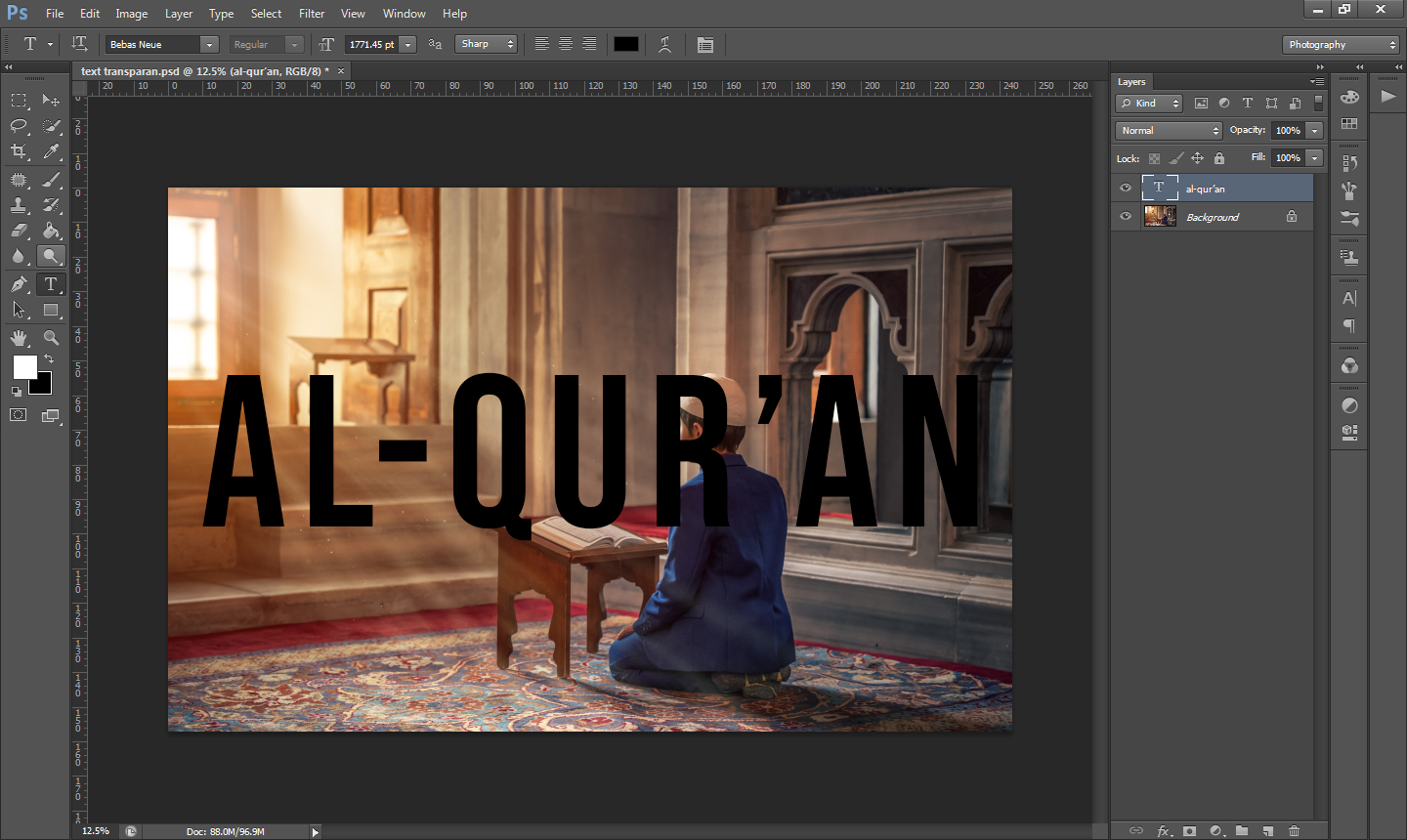Open the Bebas Neue font family dropdown

(208, 45)
